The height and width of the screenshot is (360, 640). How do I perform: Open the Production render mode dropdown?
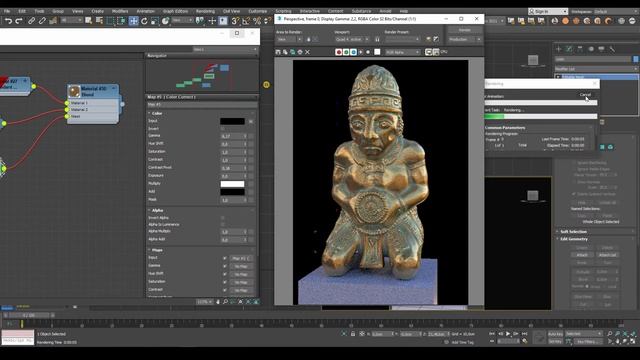click(464, 39)
